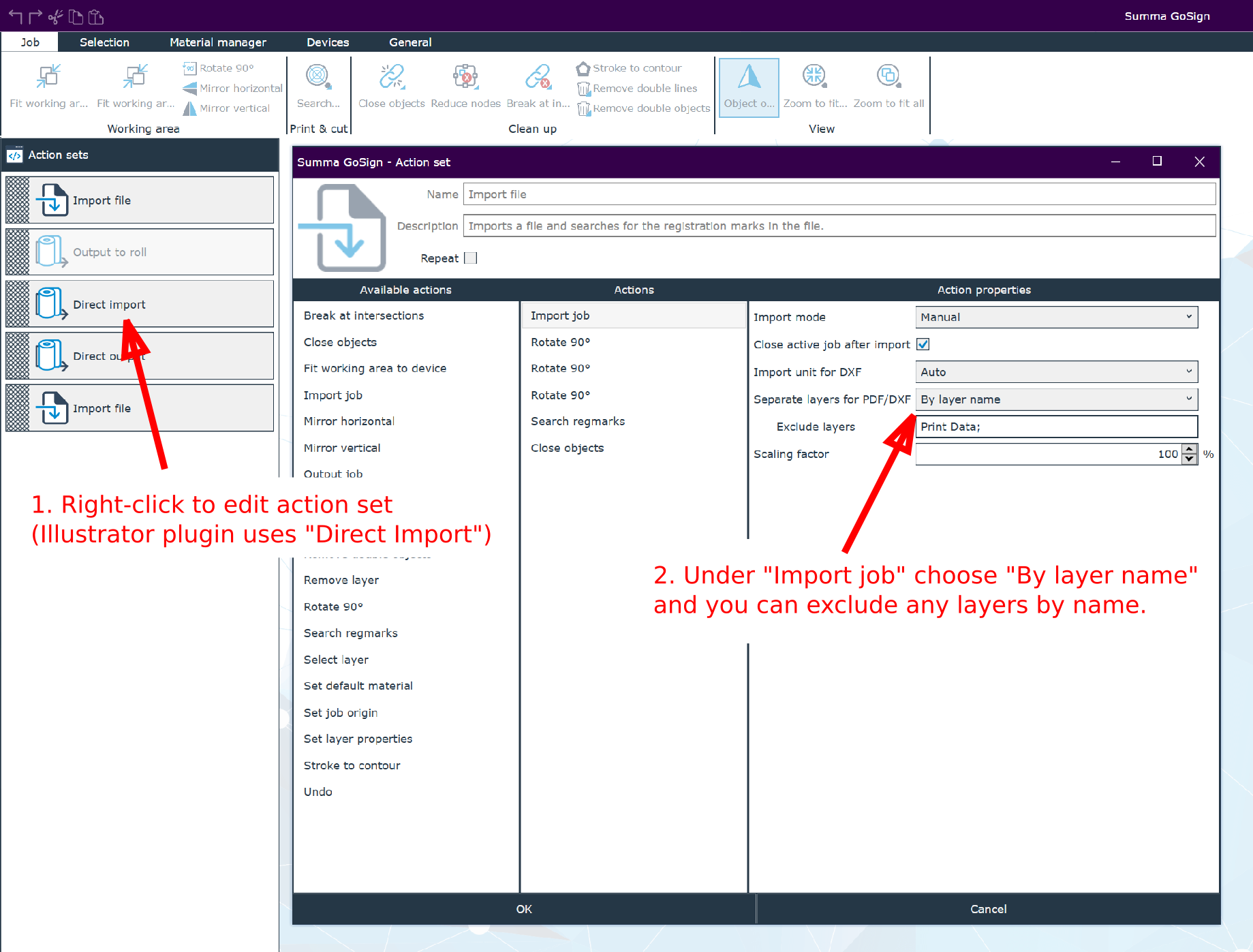Click Remove double objects in ribbon

pyautogui.click(x=643, y=108)
